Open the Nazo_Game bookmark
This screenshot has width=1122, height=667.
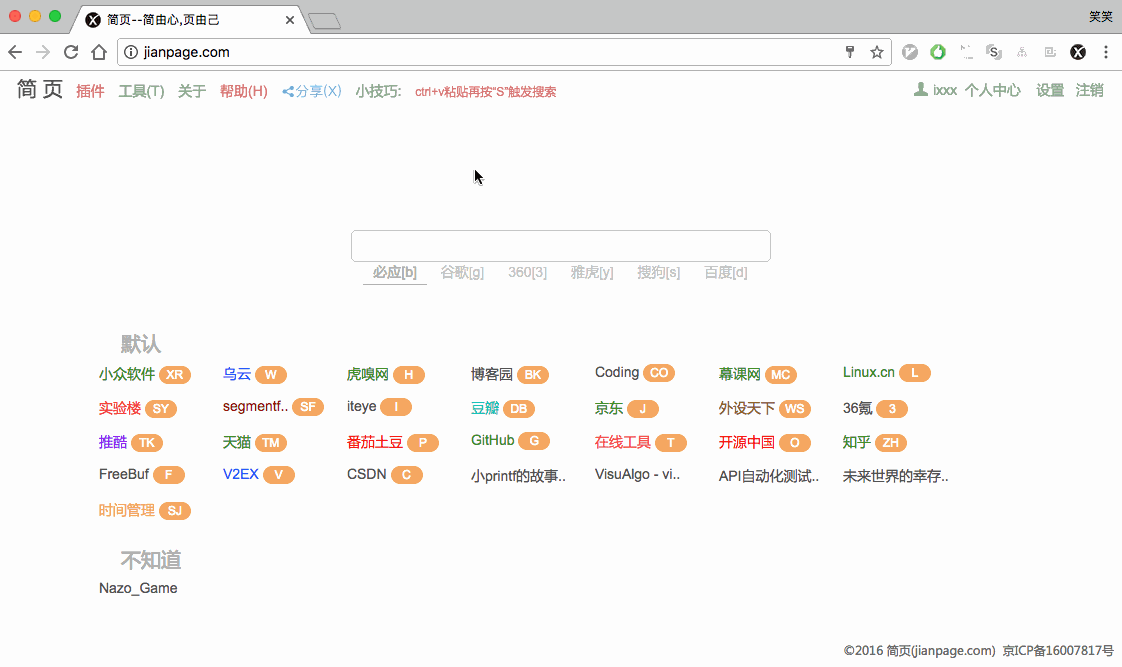pos(138,588)
